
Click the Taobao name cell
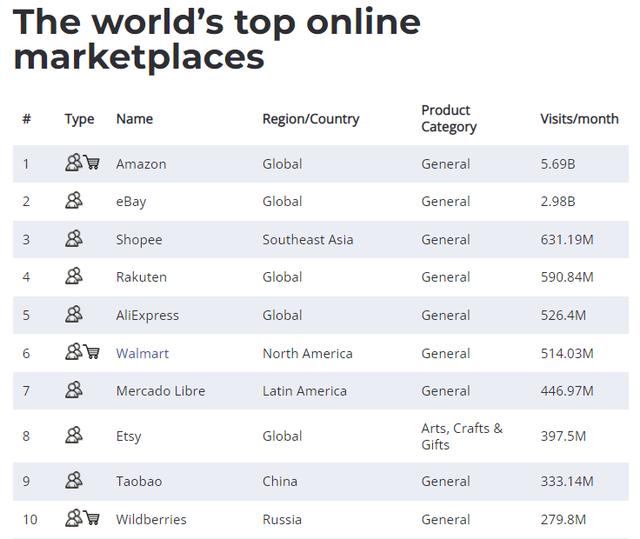click(139, 481)
